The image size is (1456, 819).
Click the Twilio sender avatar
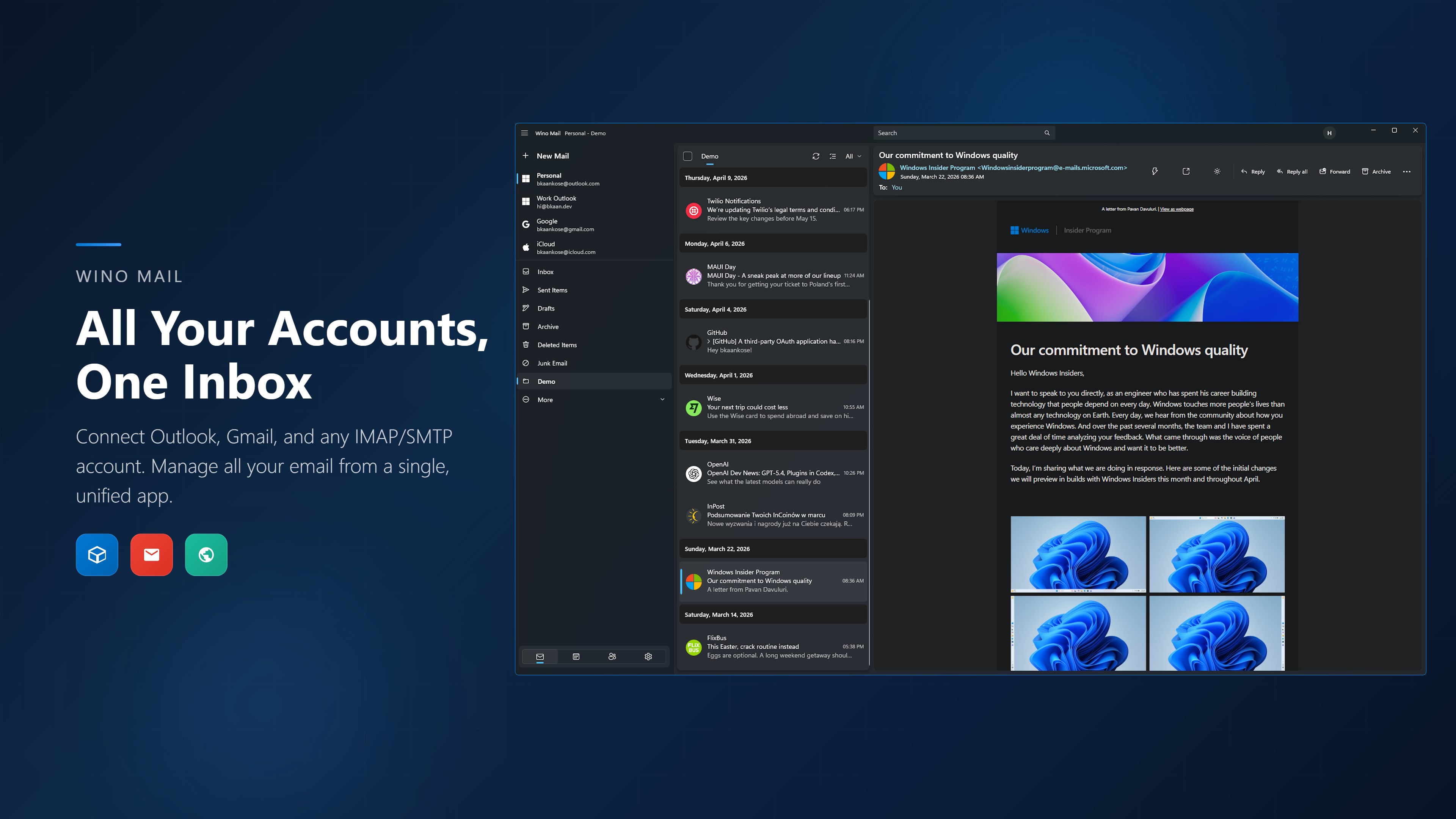(x=693, y=211)
